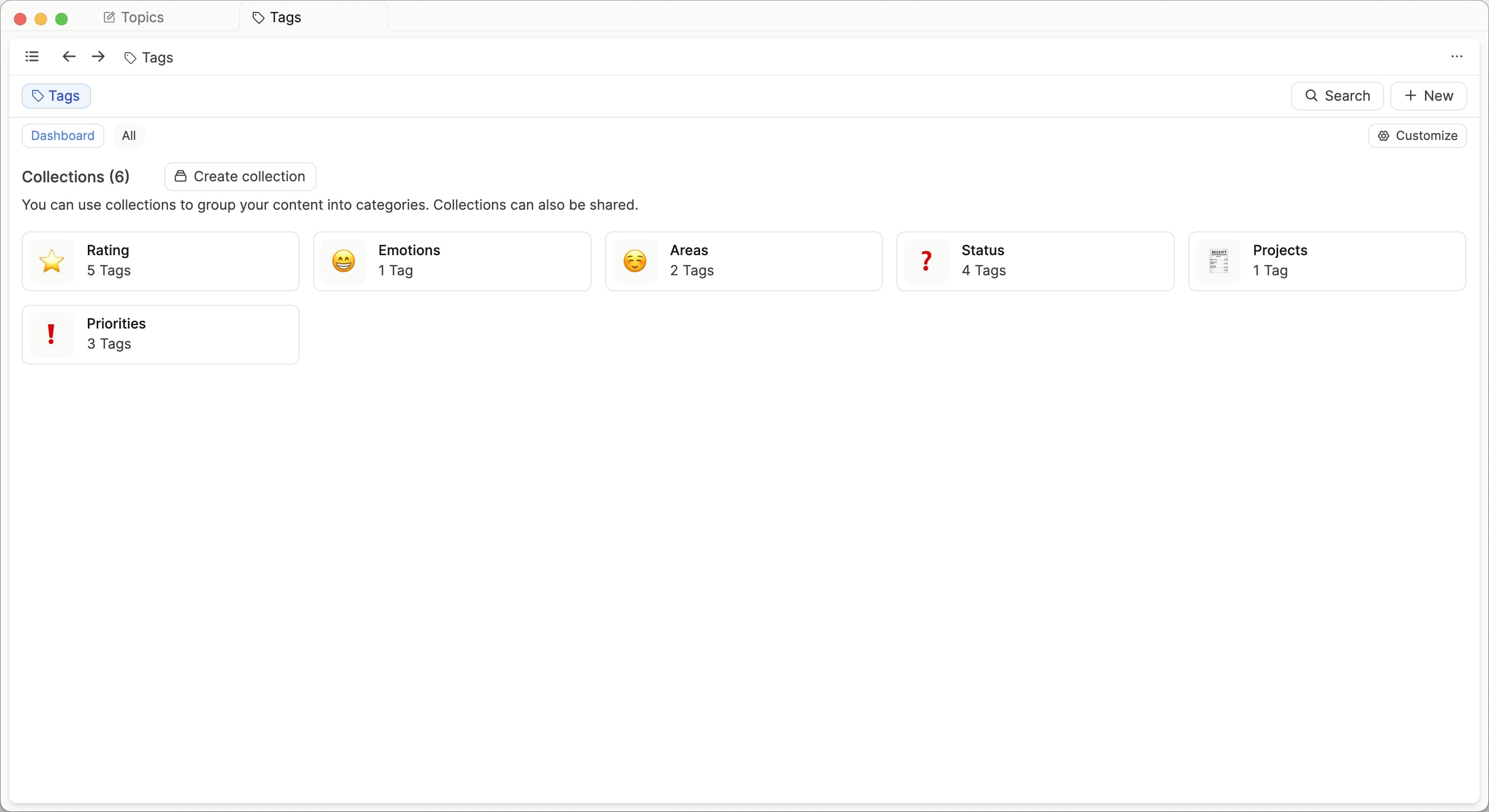Click the blue Tags filter chip

tap(56, 96)
